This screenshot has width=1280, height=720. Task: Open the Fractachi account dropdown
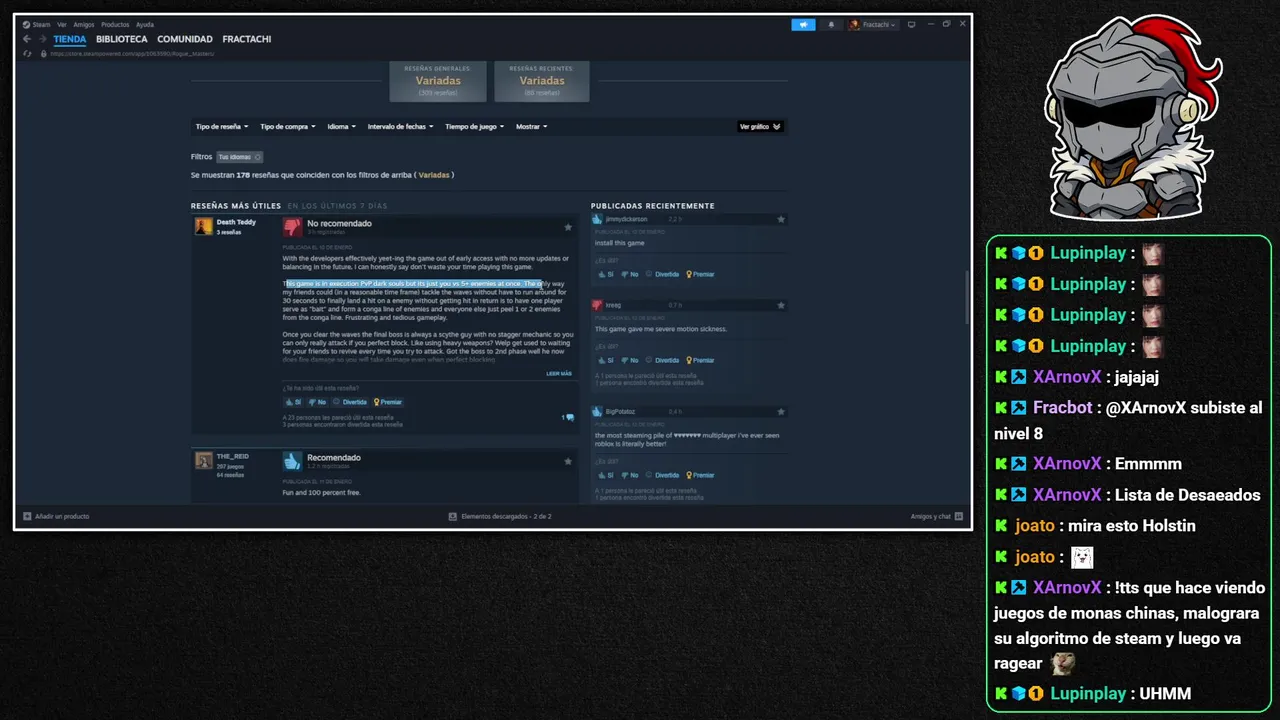click(x=873, y=25)
